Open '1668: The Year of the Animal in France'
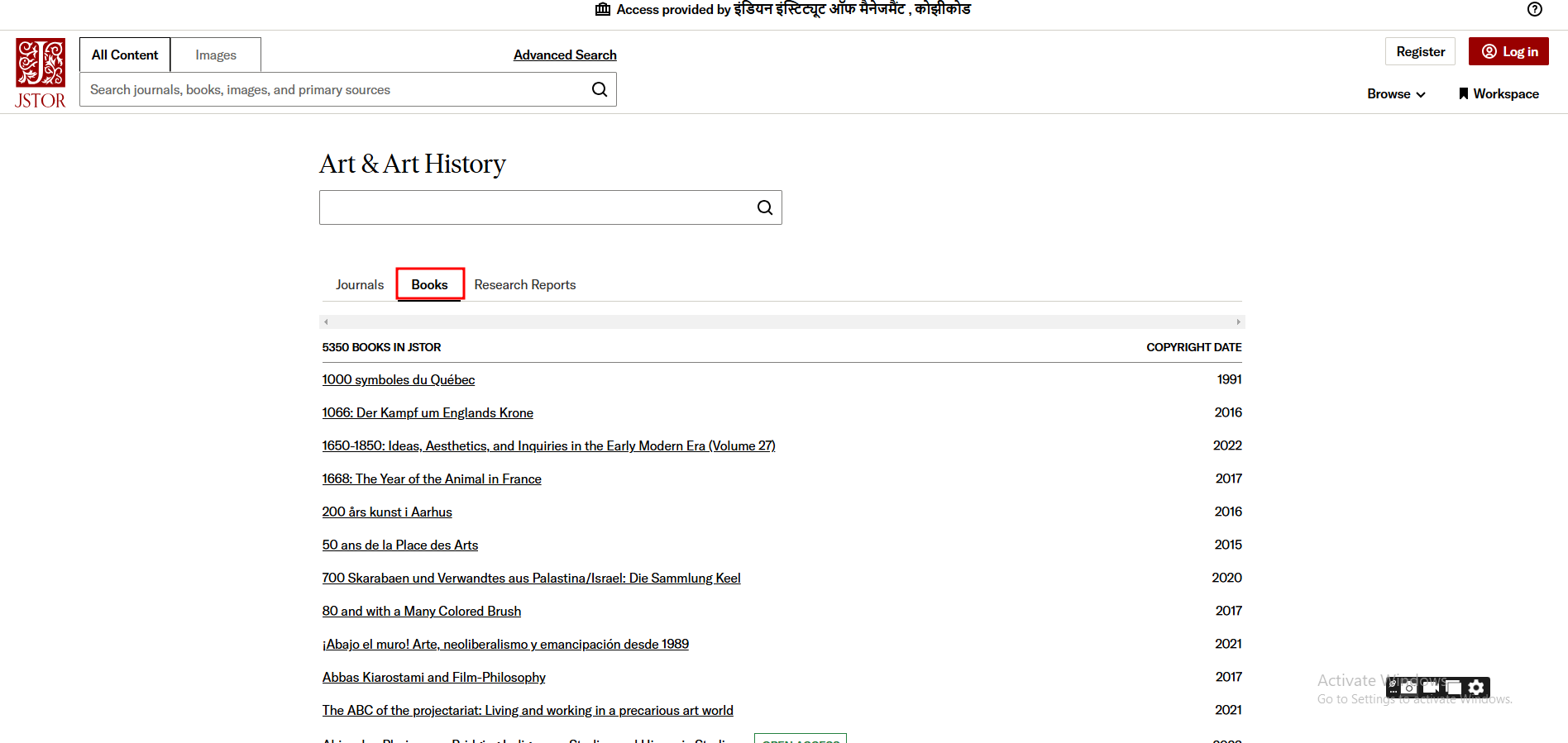 432,479
